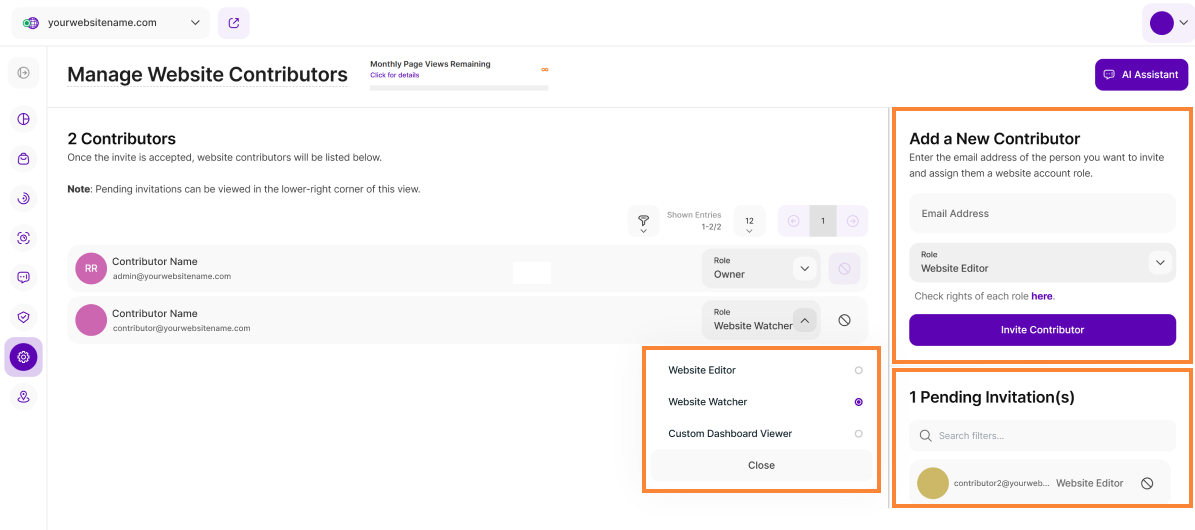Click the 'here' role rights link
The width and height of the screenshot is (1195, 530).
tap(1042, 296)
